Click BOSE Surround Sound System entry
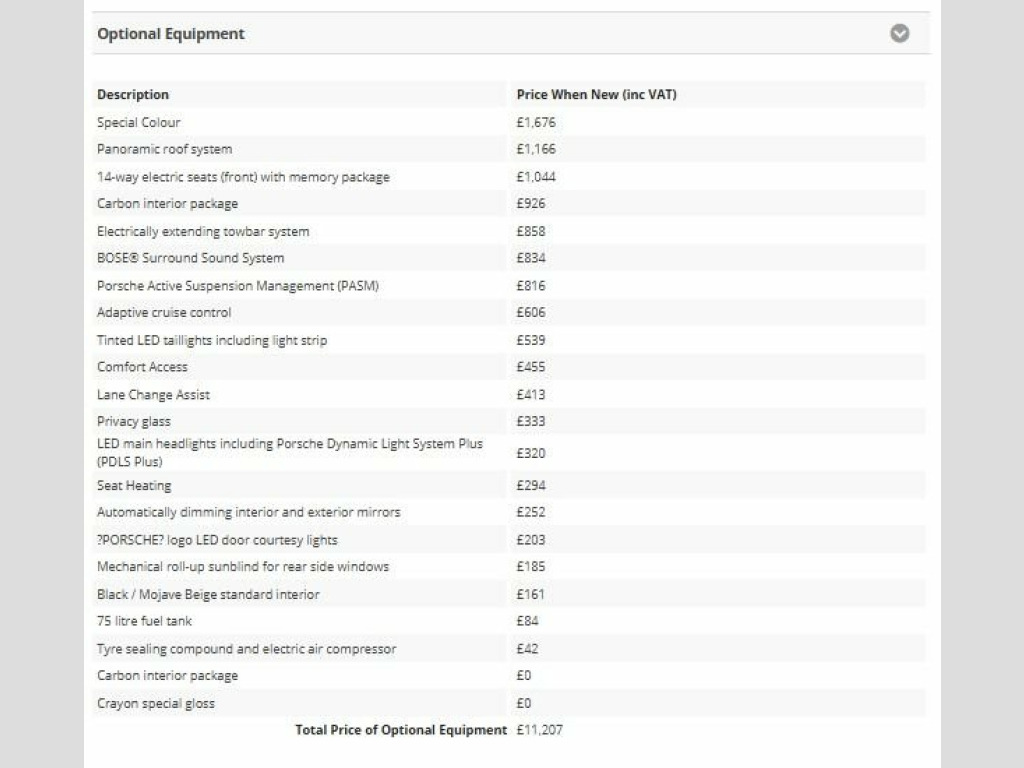This screenshot has height=768, width=1024. (190, 258)
